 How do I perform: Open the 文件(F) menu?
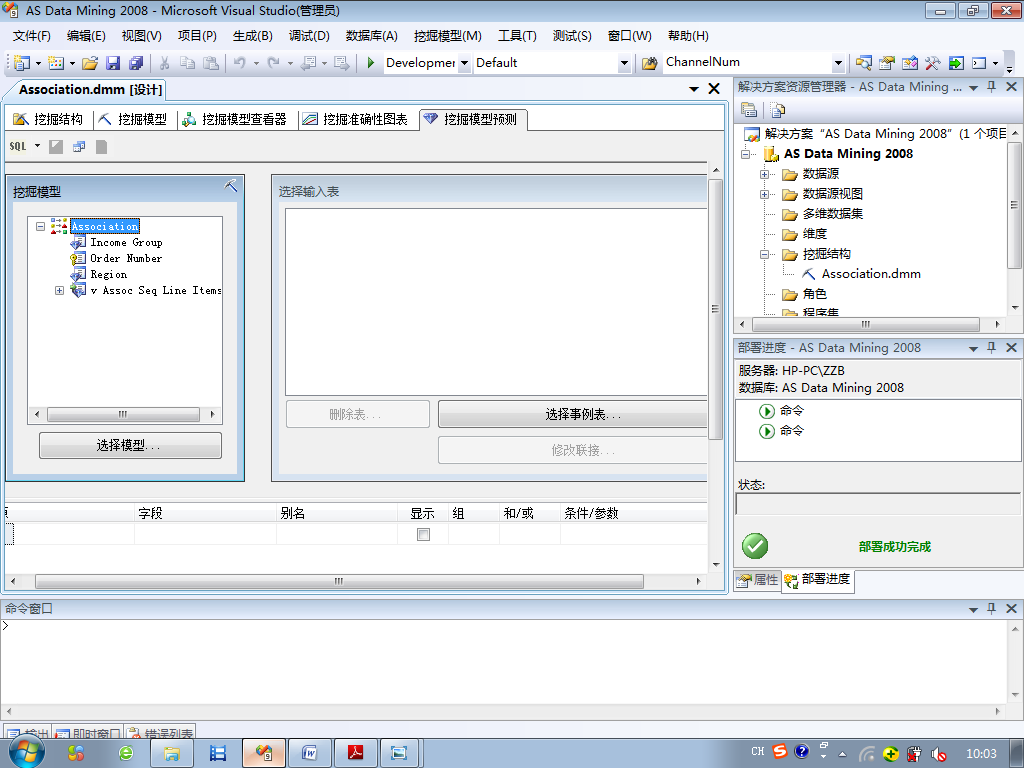[x=31, y=36]
